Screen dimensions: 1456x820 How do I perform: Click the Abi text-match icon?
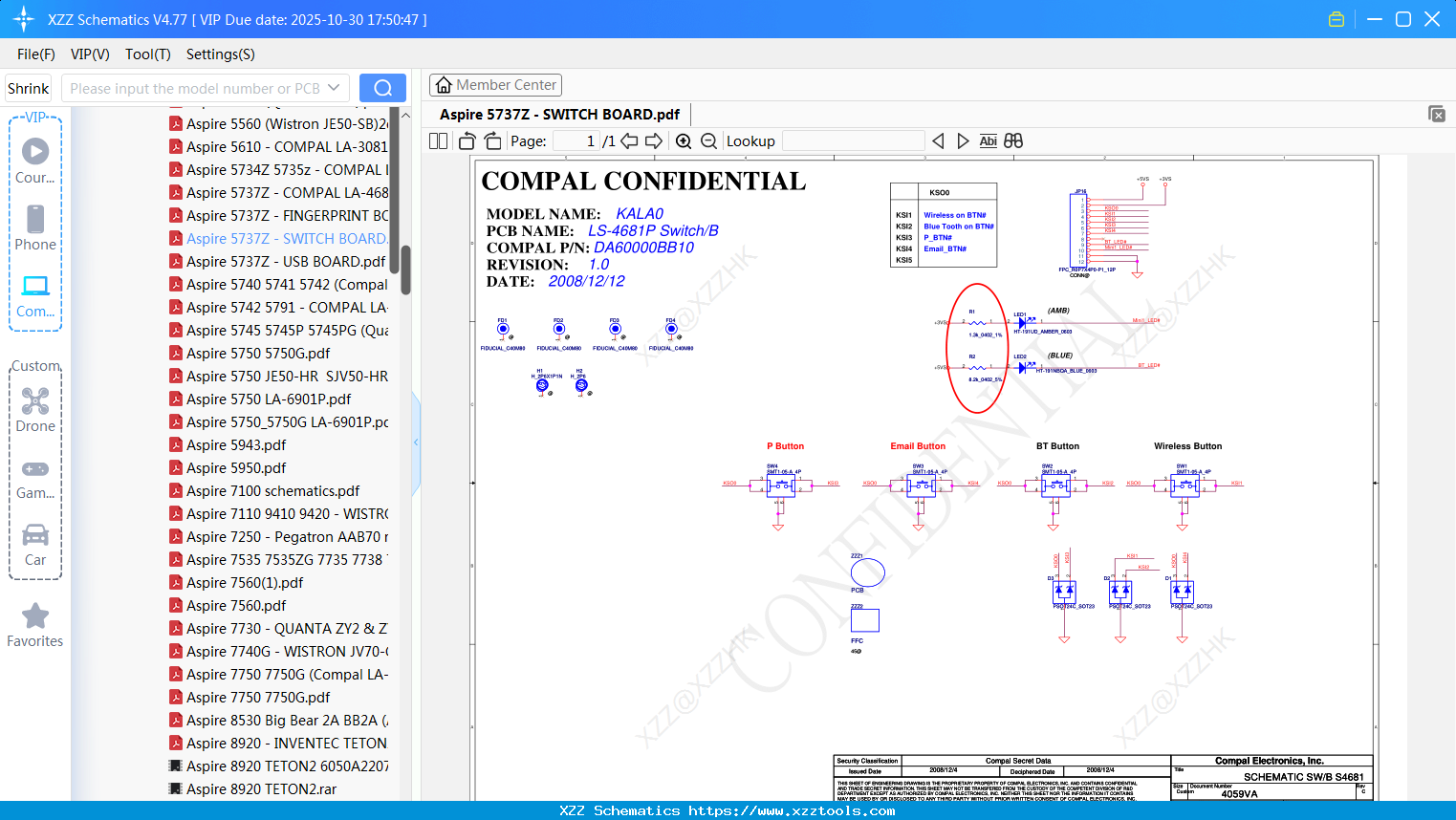(x=988, y=140)
